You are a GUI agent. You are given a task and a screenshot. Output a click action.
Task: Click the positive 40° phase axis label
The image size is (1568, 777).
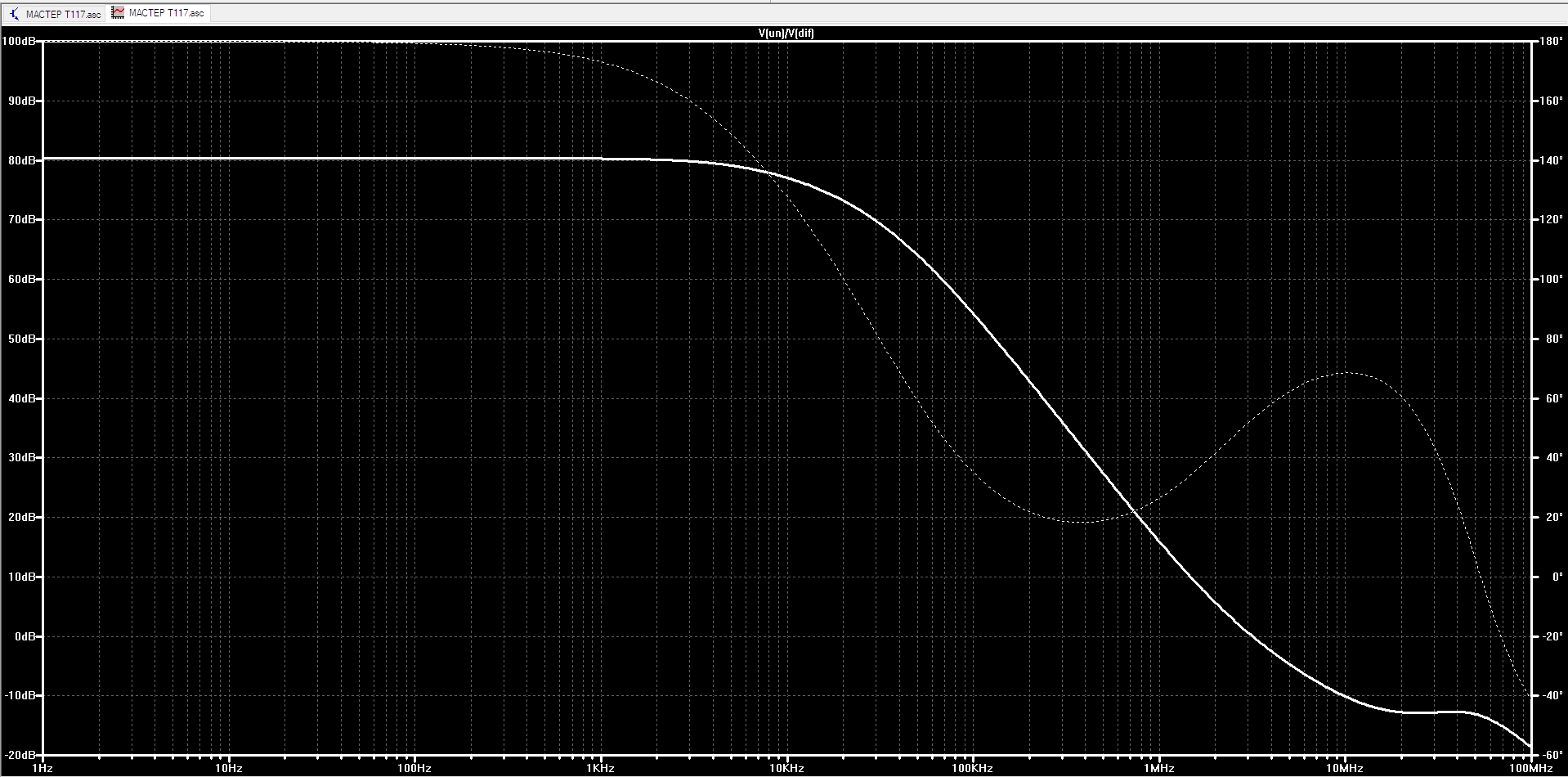[1554, 457]
